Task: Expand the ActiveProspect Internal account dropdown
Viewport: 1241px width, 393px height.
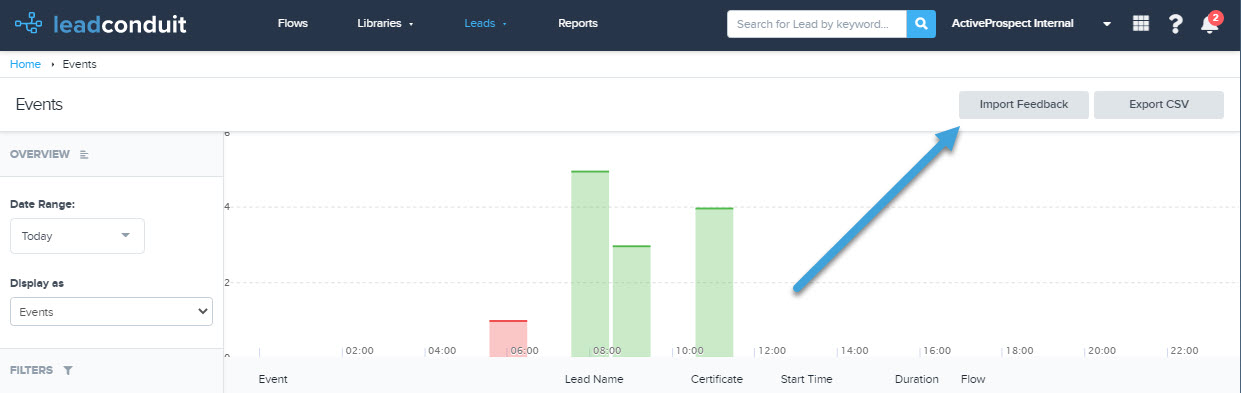Action: coord(1107,24)
